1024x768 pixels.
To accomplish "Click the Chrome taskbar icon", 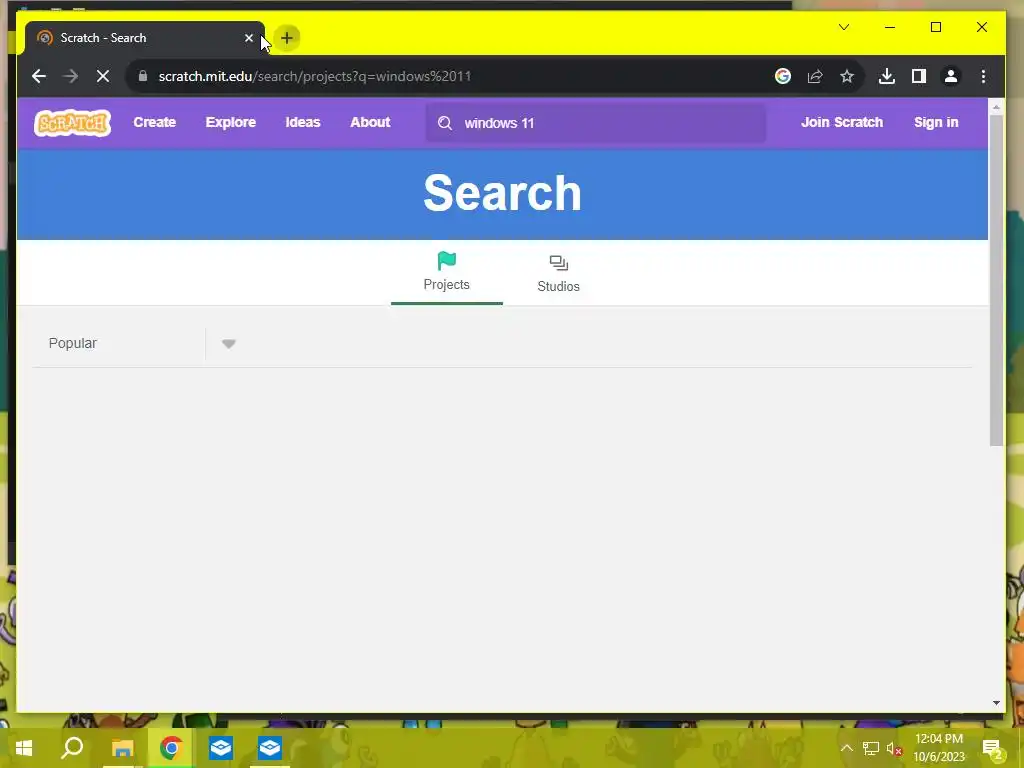I will 171,748.
